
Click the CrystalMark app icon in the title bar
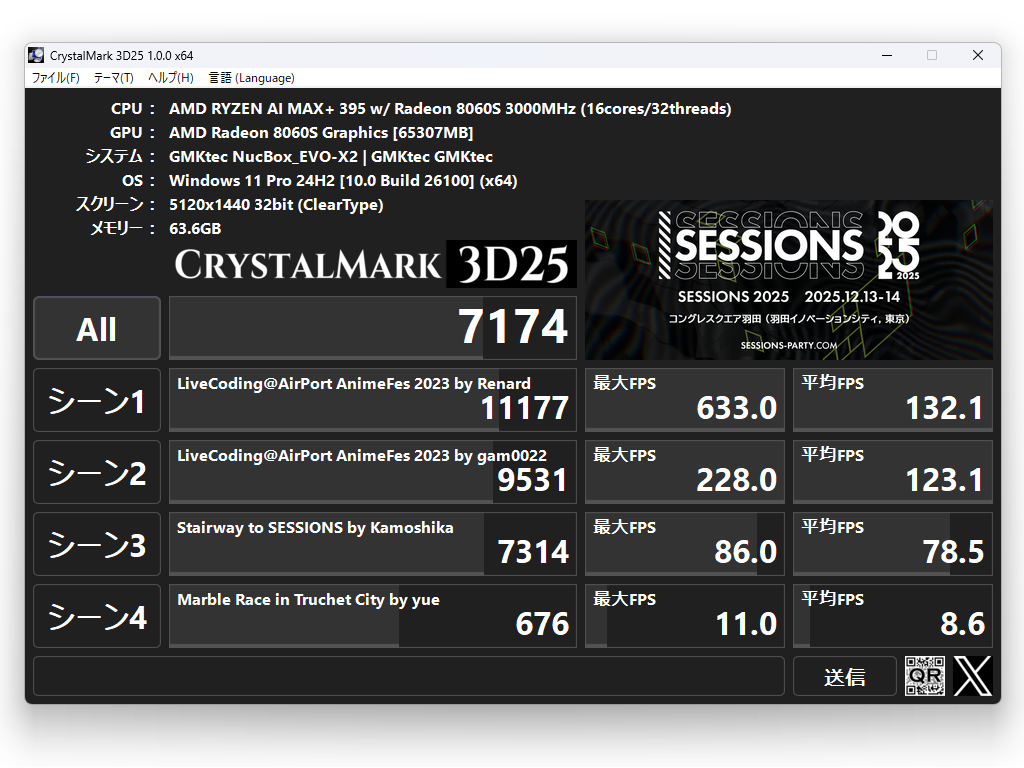(36, 55)
